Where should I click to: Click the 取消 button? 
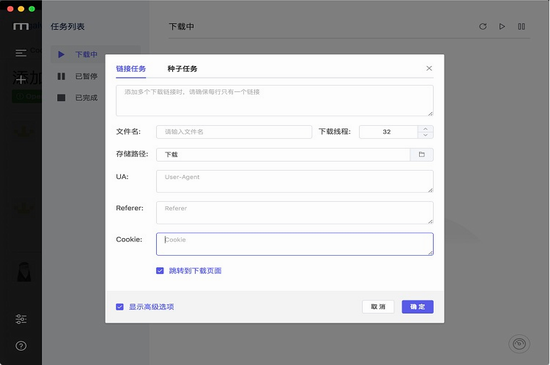pos(378,307)
